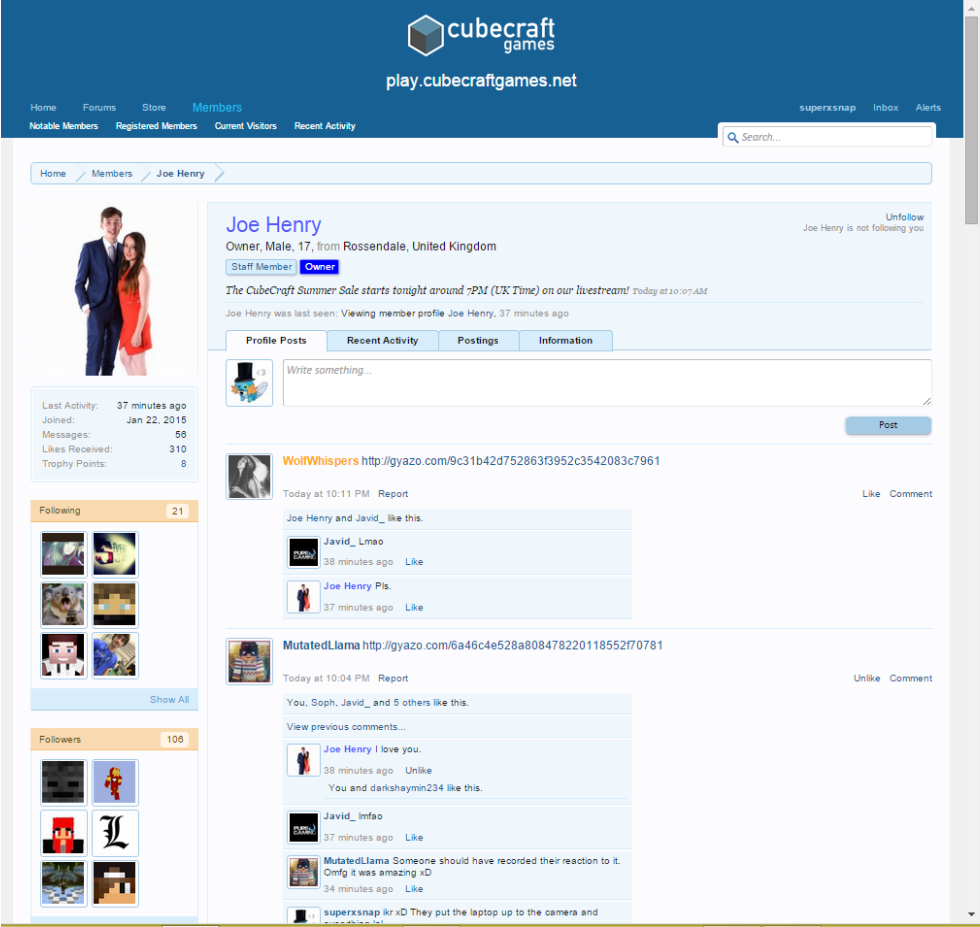Click Javid_'s avatar next to 'Lmao' comment
Screen dimensions: 980x927
click(303, 553)
